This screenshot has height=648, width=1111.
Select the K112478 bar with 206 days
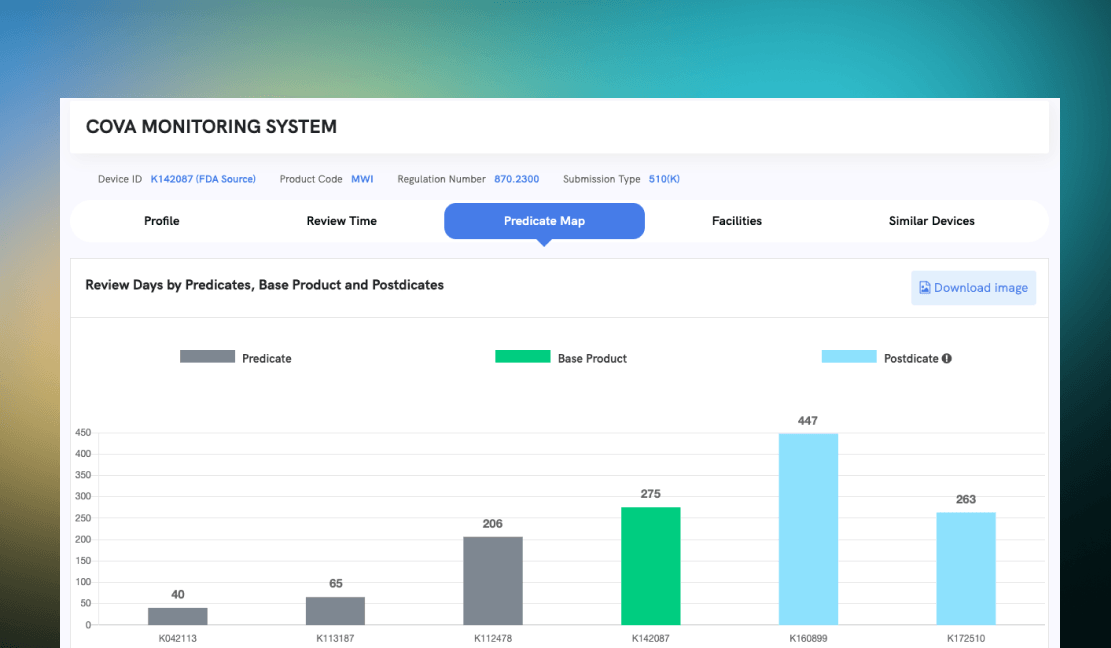pyautogui.click(x=493, y=581)
